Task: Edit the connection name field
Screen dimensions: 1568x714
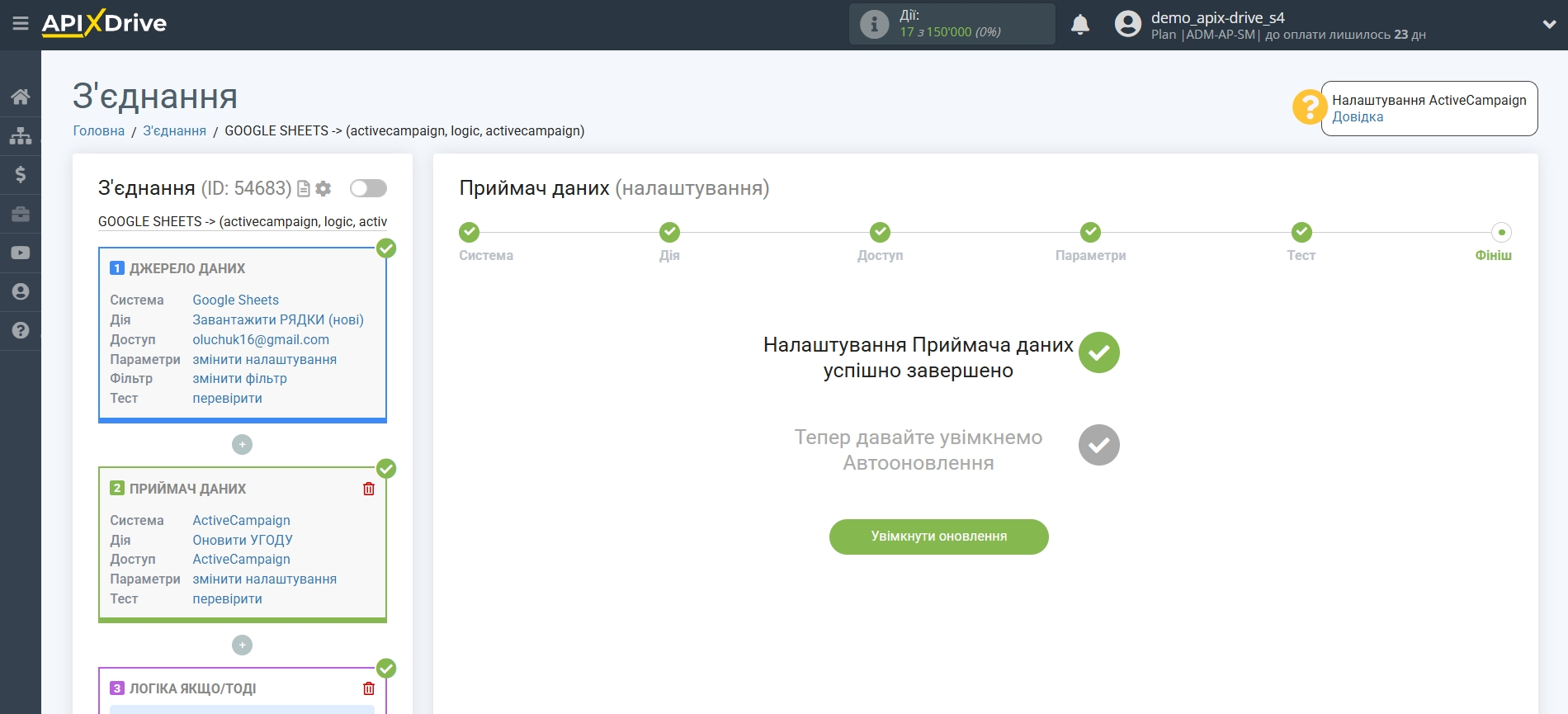Action: coord(243,221)
